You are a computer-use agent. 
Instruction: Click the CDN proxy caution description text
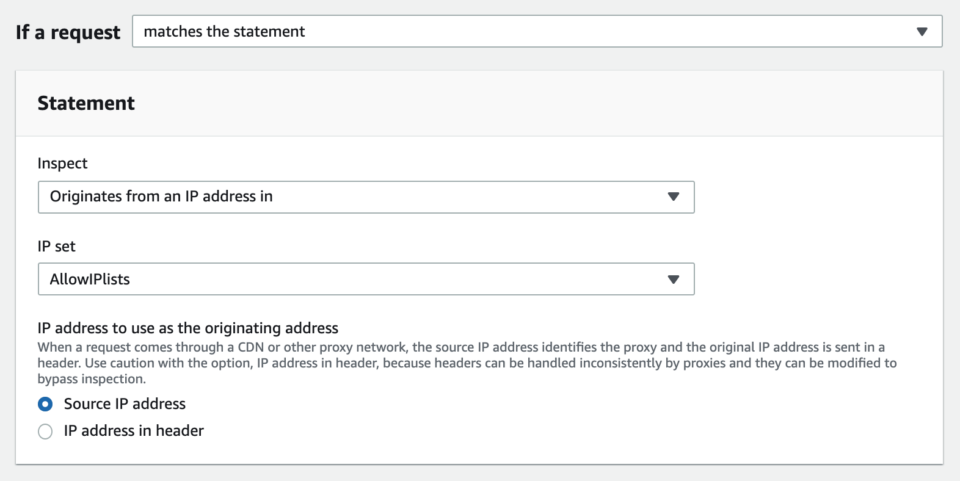467,363
